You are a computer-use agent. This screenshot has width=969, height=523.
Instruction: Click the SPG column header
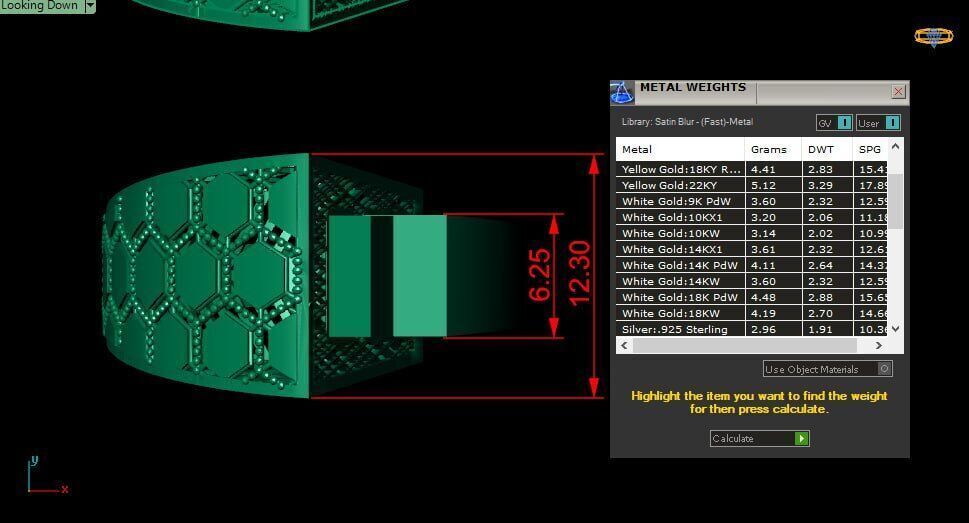[870, 149]
